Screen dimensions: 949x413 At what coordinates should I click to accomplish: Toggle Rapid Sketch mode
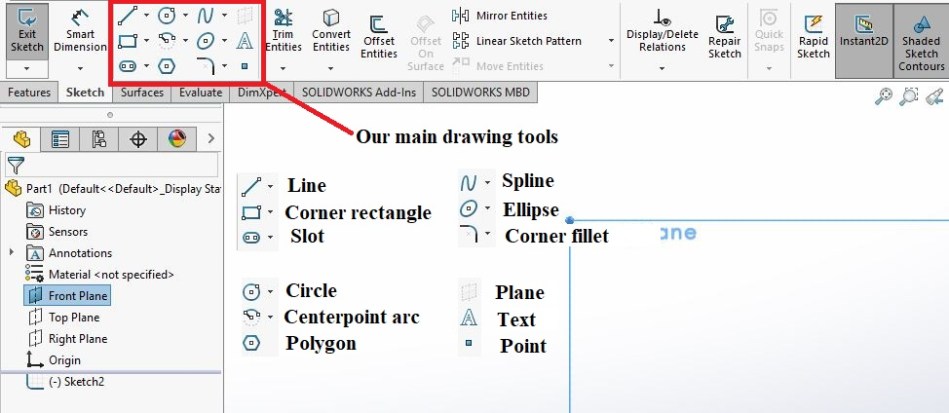[813, 36]
